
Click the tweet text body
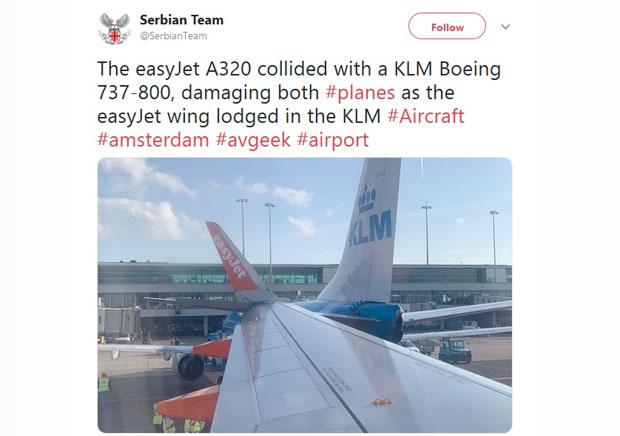pos(299,104)
